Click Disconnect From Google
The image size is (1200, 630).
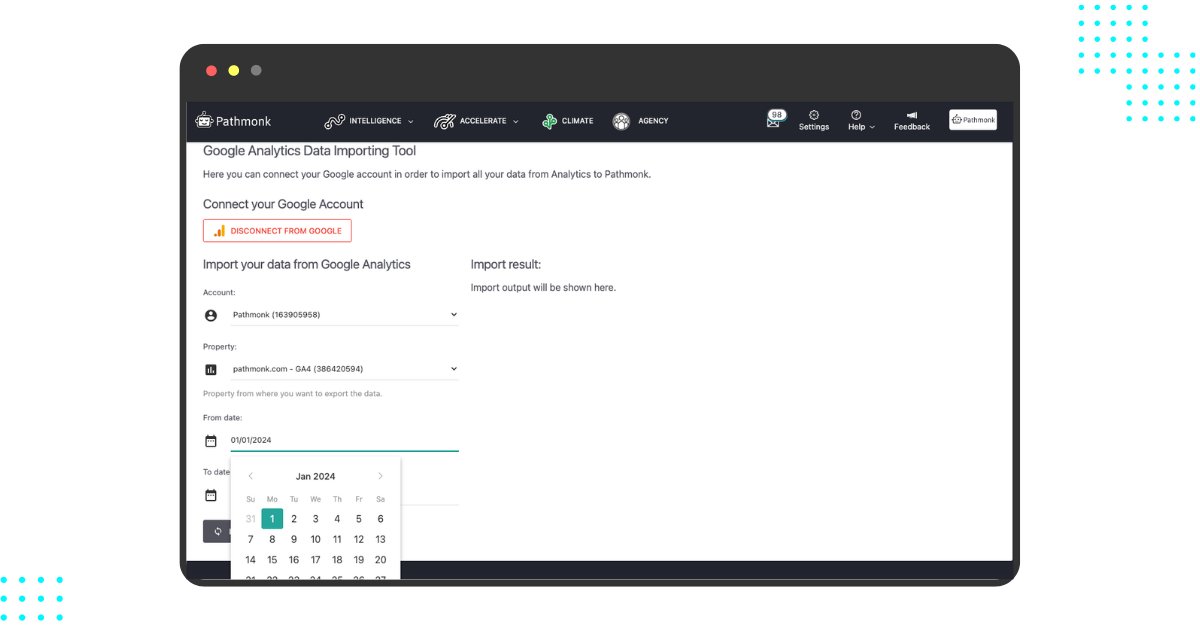click(277, 230)
